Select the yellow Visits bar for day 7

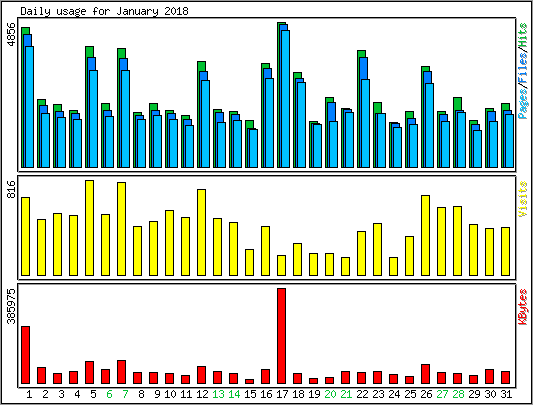click(x=121, y=229)
